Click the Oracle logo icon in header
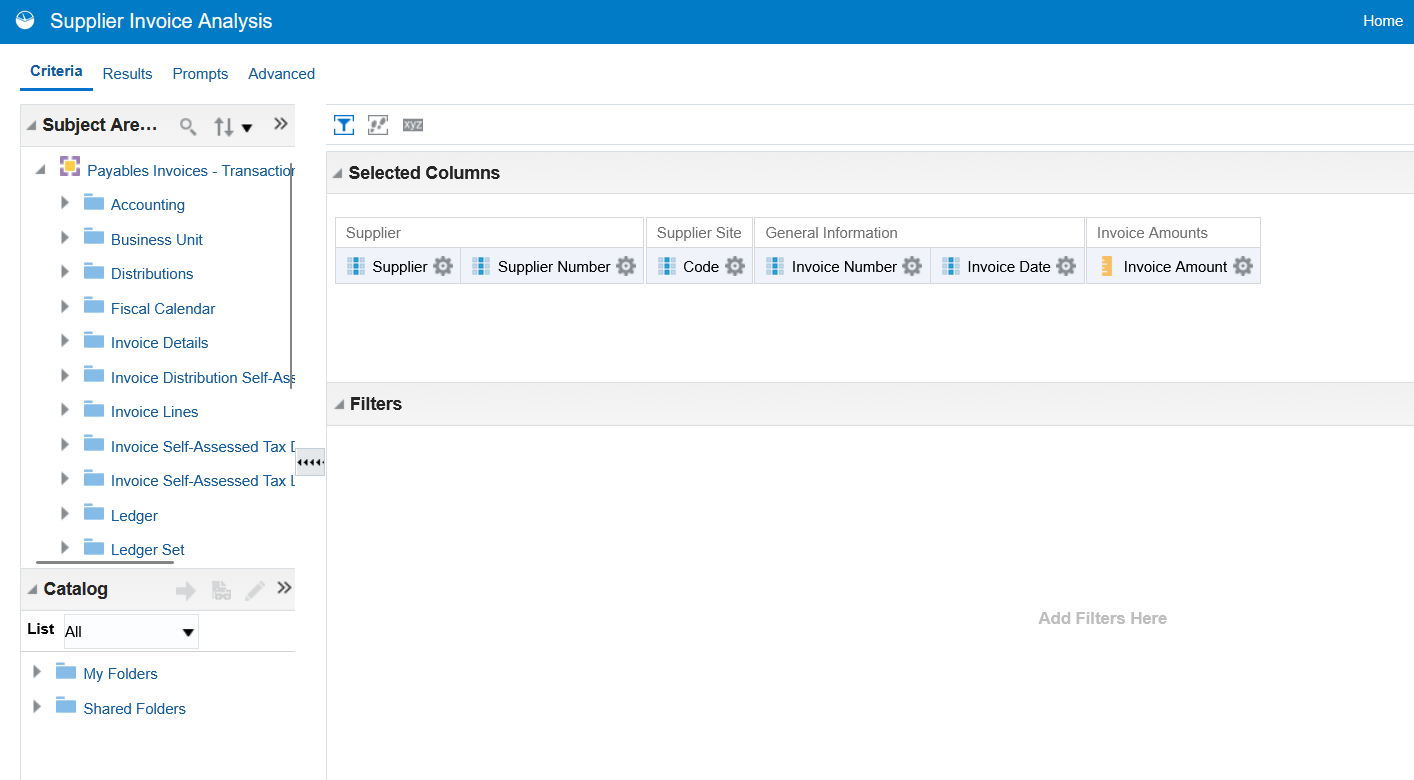 pyautogui.click(x=25, y=21)
